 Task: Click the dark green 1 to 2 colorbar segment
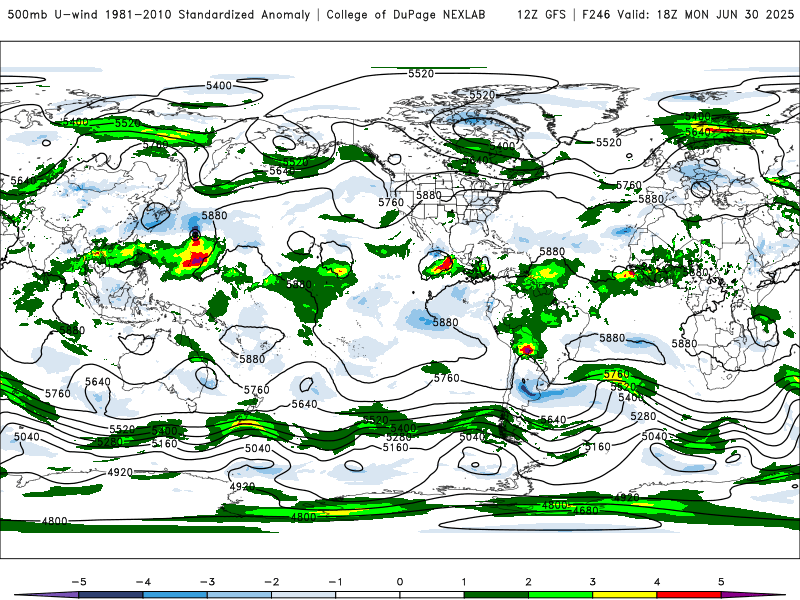click(496, 595)
